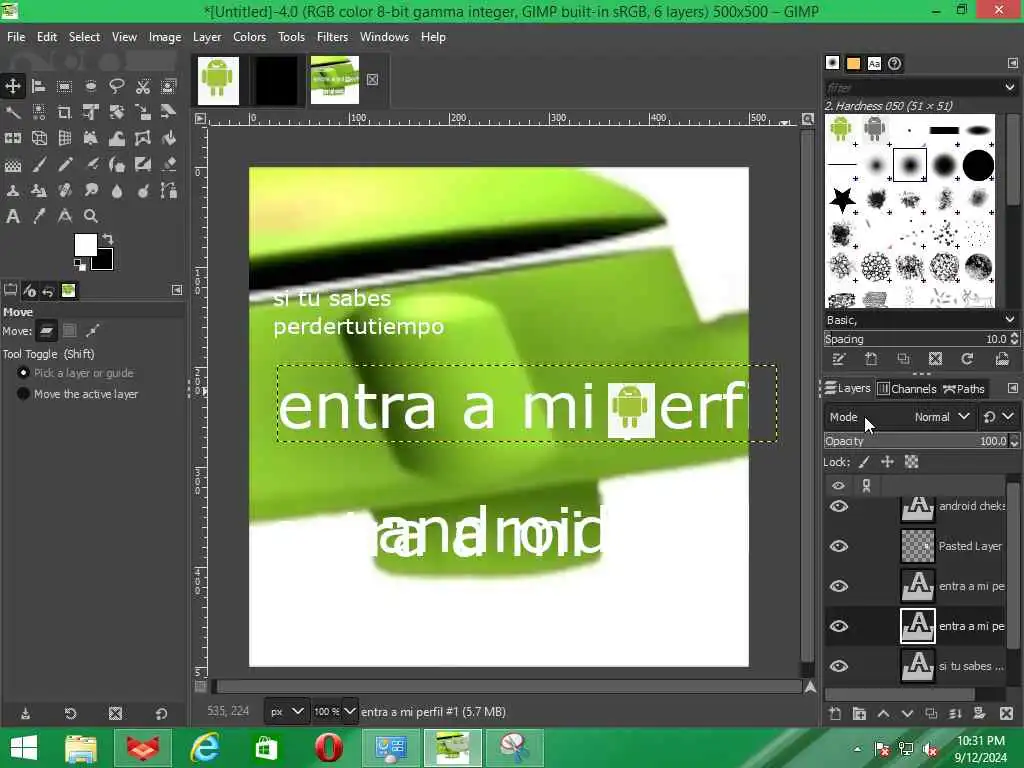Hide the 'si tu sabes ...' layer
This screenshot has height=768, width=1024.
pyautogui.click(x=839, y=666)
